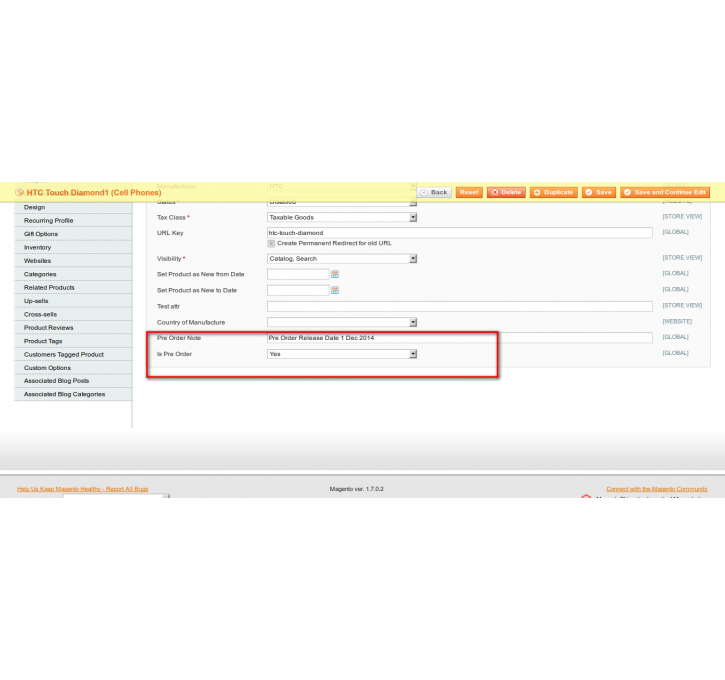Screen dimensions: 725x680
Task: Focus the Set Product as New to Date field
Action: click(298, 290)
